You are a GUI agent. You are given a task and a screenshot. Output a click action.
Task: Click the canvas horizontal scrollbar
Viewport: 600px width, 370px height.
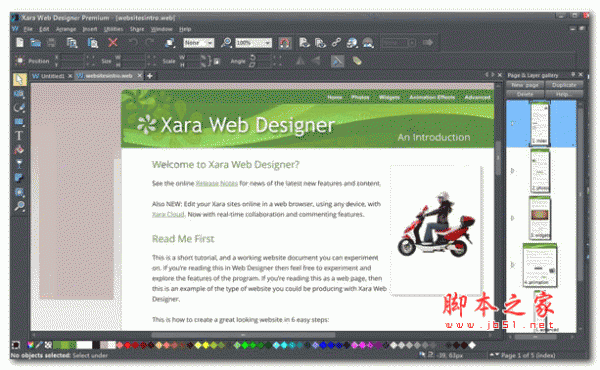coord(243,335)
